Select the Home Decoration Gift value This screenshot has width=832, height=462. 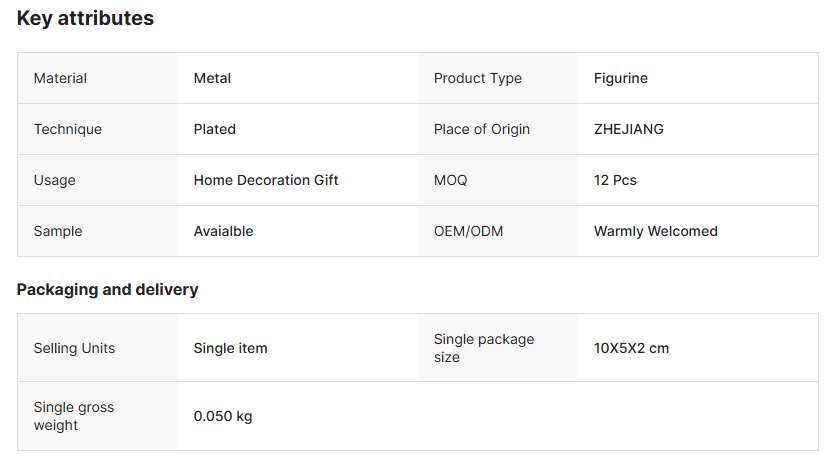[x=266, y=180]
